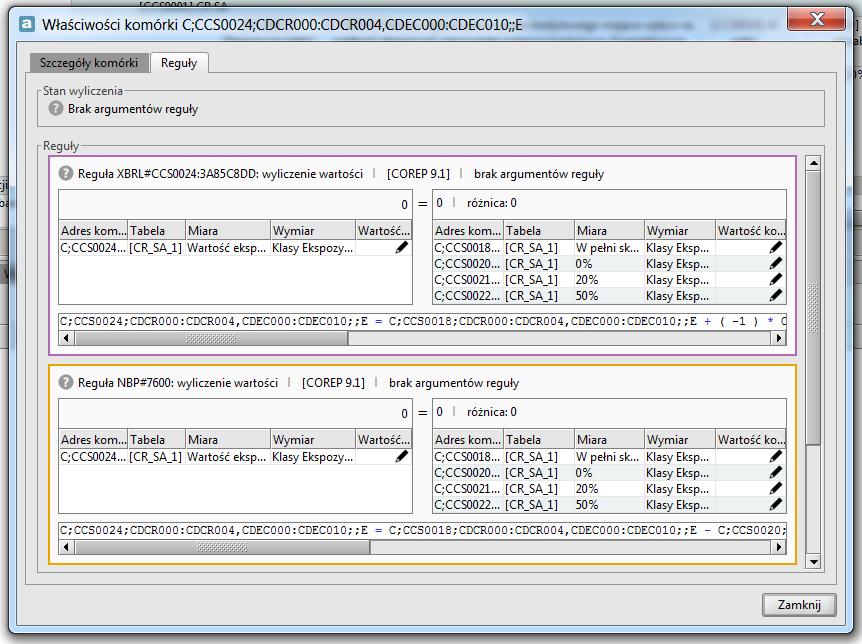Edit value pencil for CCS0024 row in XBRL rule
The width and height of the screenshot is (862, 644).
click(402, 247)
